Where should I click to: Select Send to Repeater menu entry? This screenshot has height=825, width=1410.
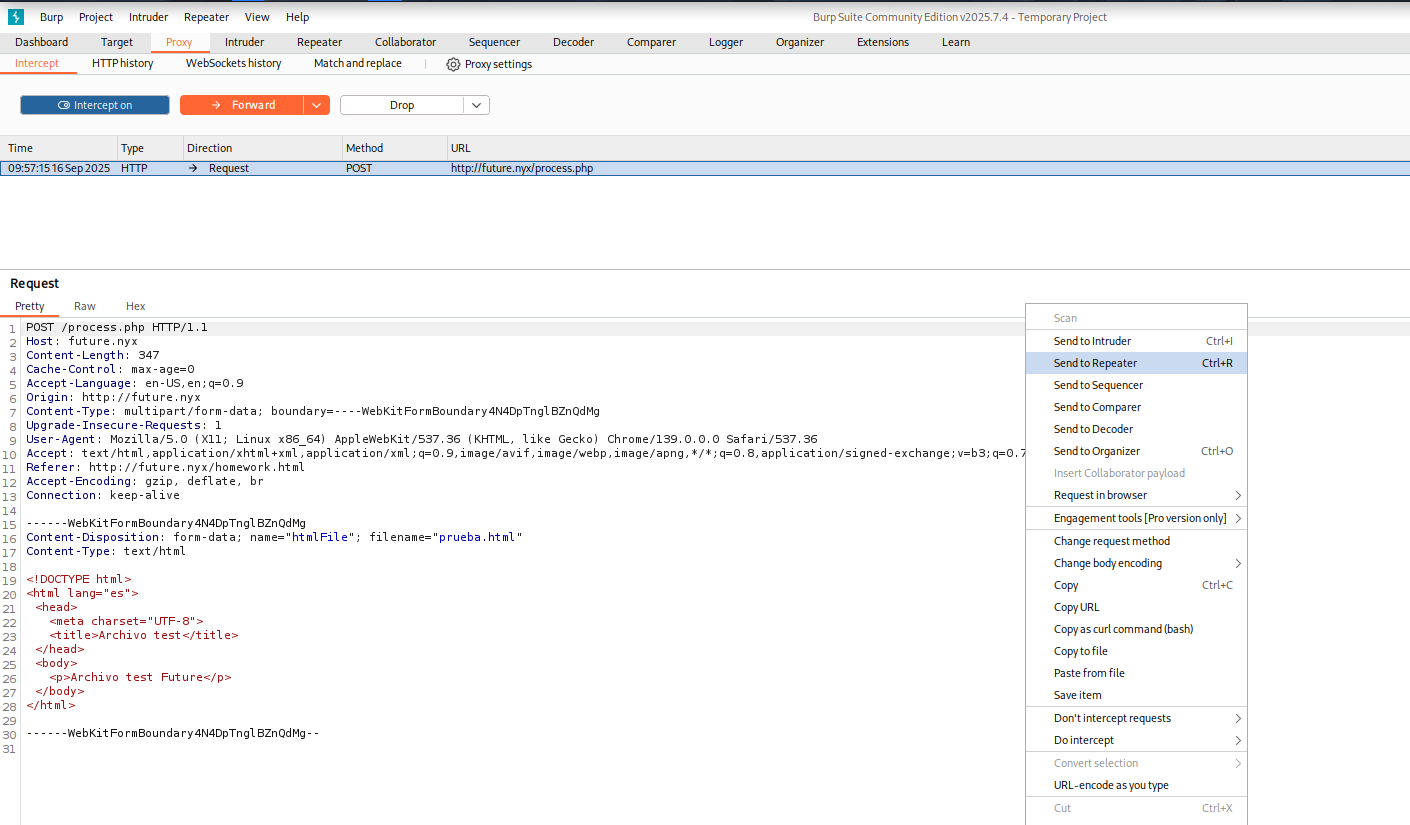click(1095, 363)
